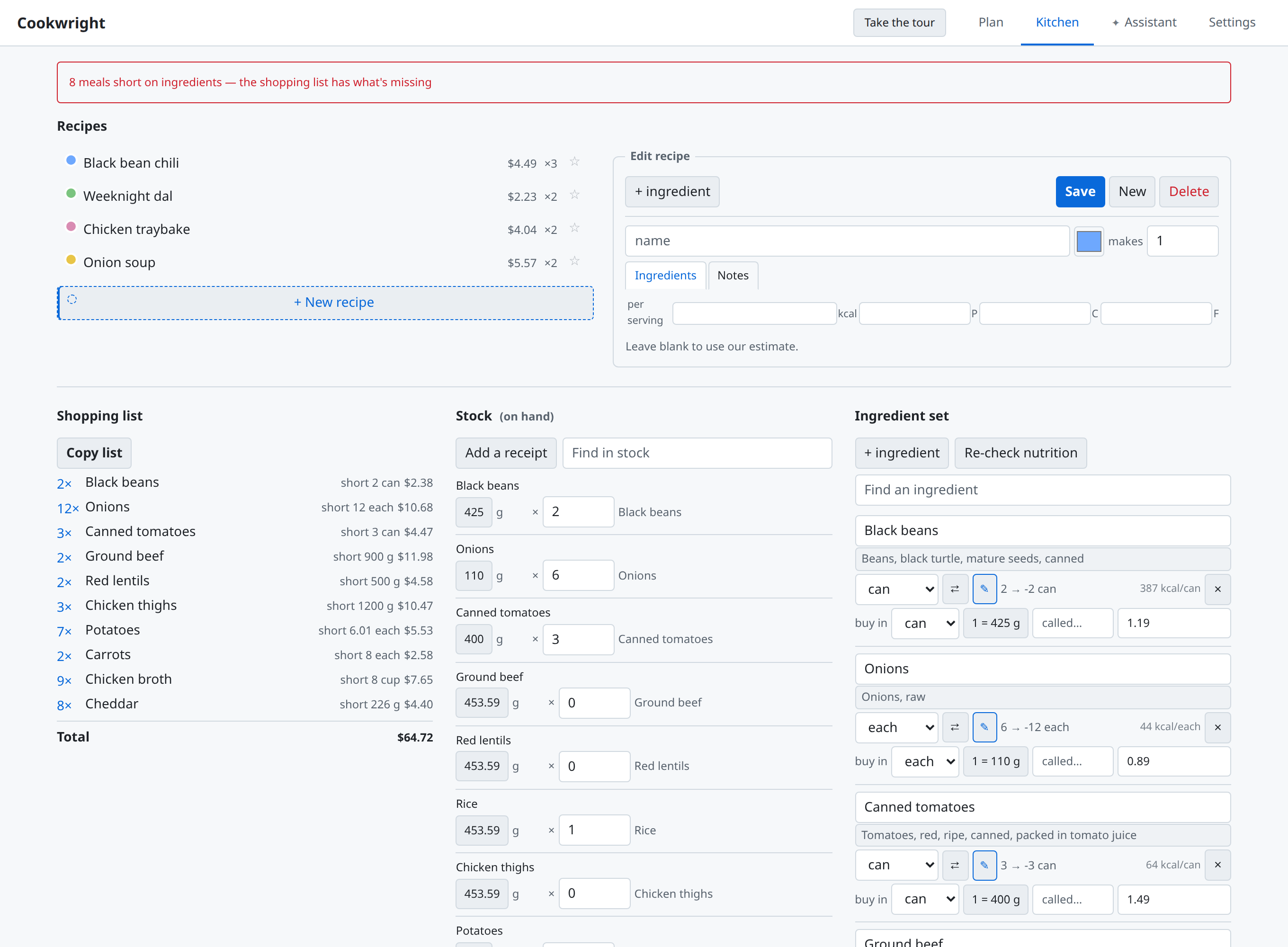
Task: Click the Onions stock quantity field
Action: pos(578,575)
